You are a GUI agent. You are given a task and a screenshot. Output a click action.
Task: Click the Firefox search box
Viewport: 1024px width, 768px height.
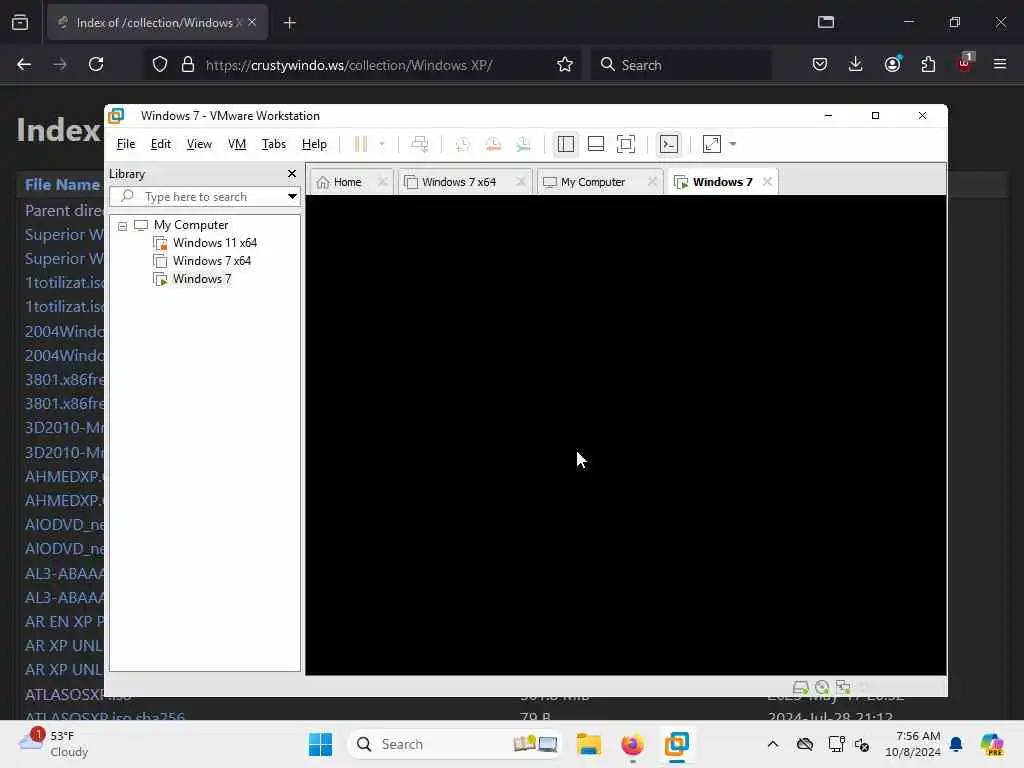(681, 65)
